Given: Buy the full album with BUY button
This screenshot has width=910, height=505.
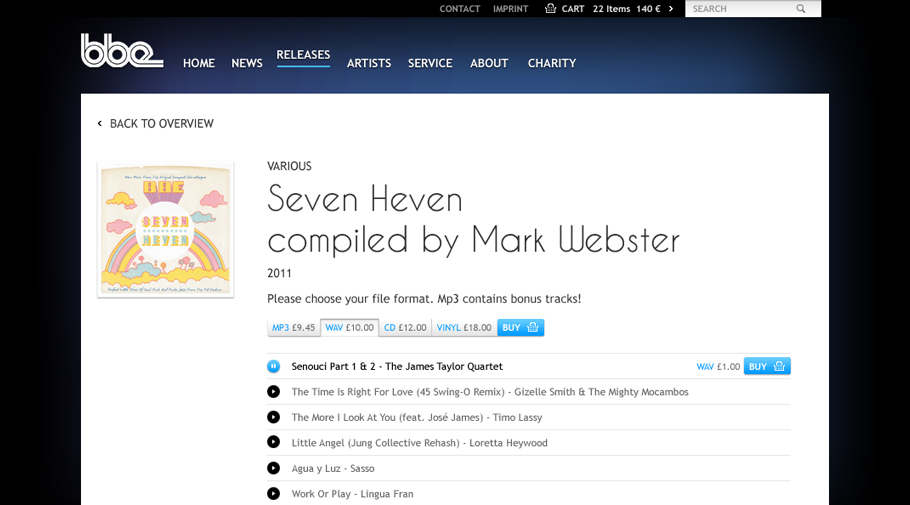Looking at the screenshot, I should (x=520, y=327).
